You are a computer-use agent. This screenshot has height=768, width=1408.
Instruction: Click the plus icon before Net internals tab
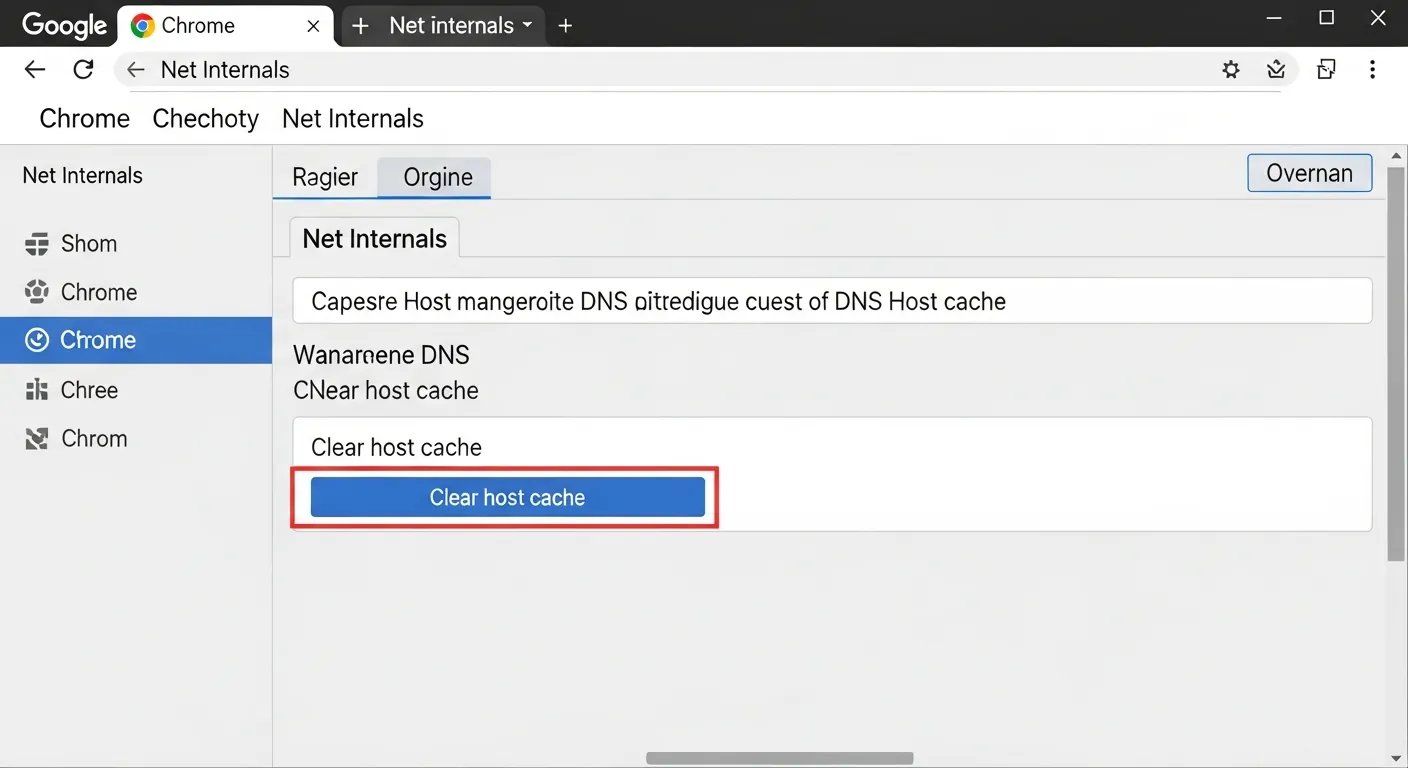pyautogui.click(x=361, y=26)
